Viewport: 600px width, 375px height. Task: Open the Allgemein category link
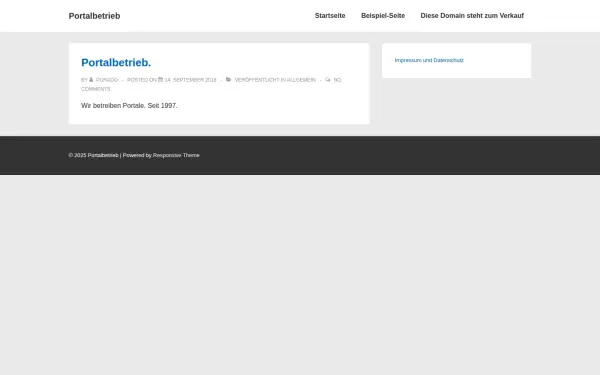pos(301,80)
